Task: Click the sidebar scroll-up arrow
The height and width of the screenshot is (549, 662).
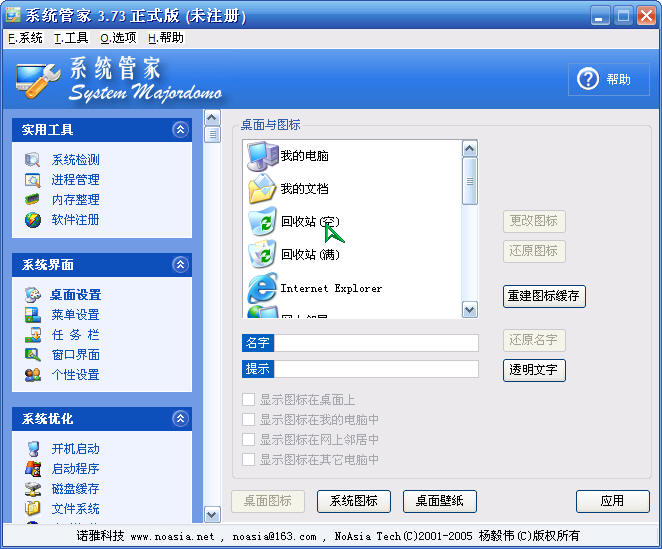Action: [x=212, y=117]
